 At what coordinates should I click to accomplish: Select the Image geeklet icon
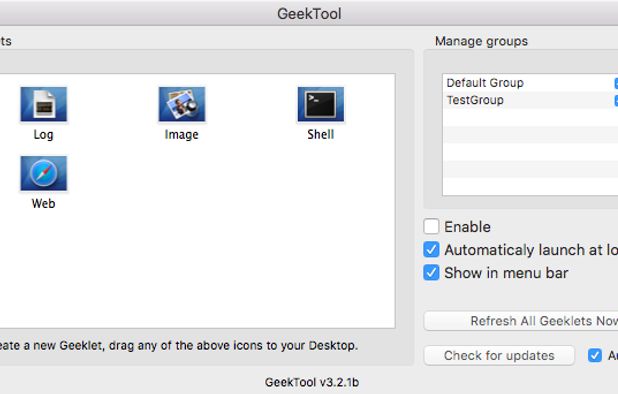click(182, 104)
